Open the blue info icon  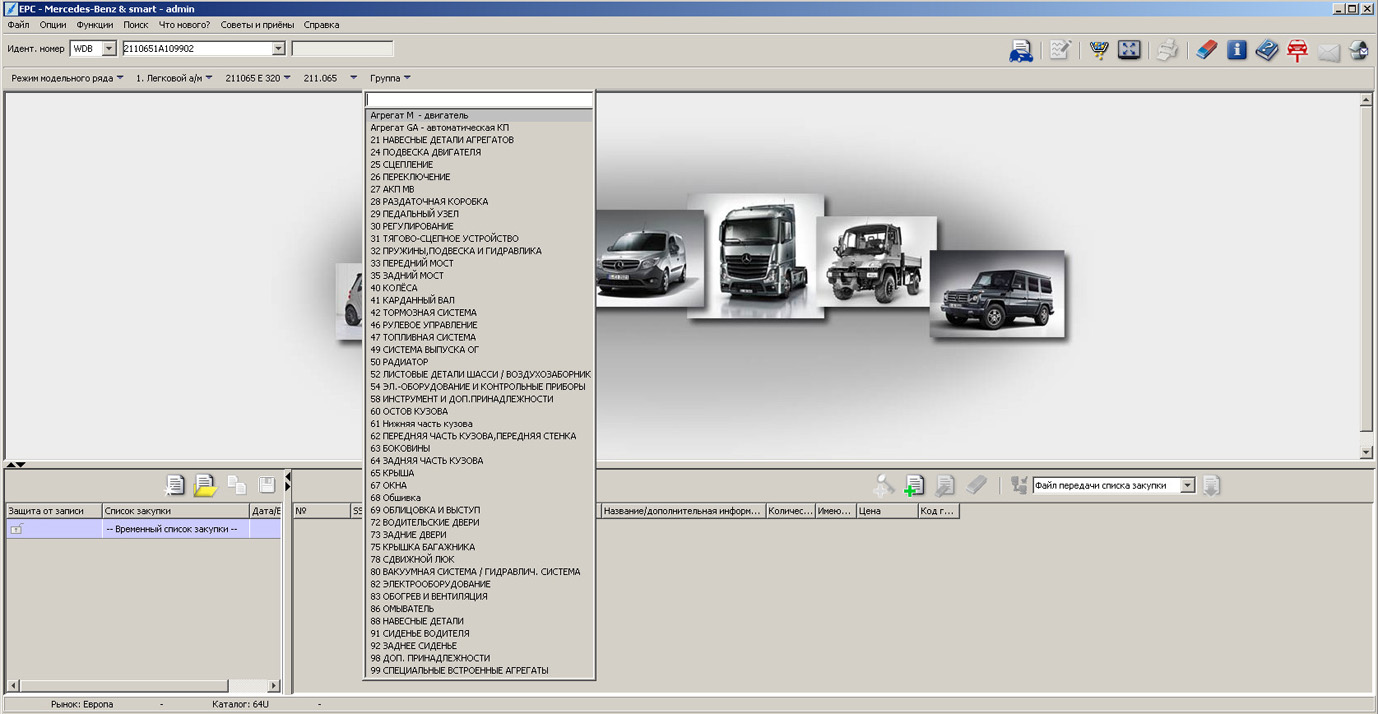(x=1237, y=50)
